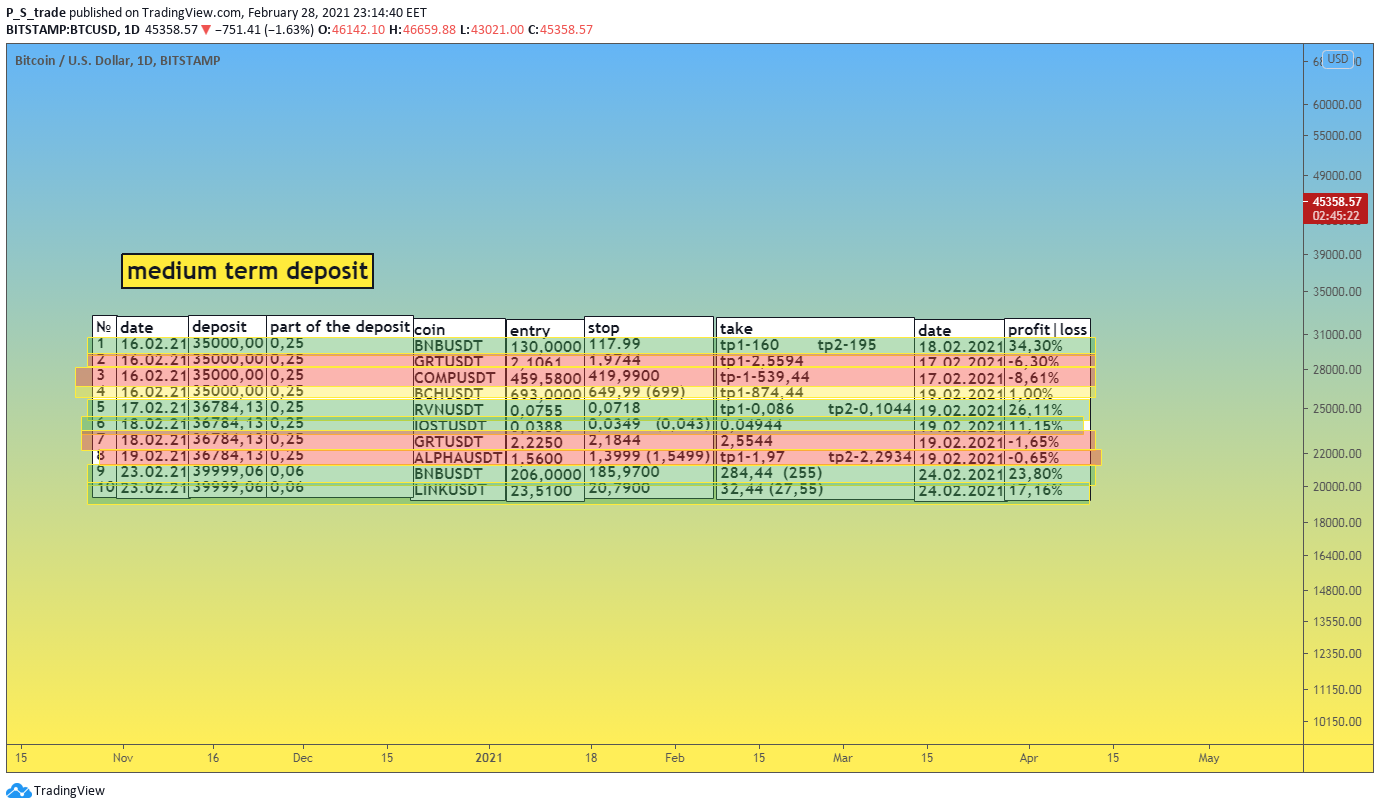Select the 'medium term deposit' yellow label
The height and width of the screenshot is (809, 1380).
248,271
